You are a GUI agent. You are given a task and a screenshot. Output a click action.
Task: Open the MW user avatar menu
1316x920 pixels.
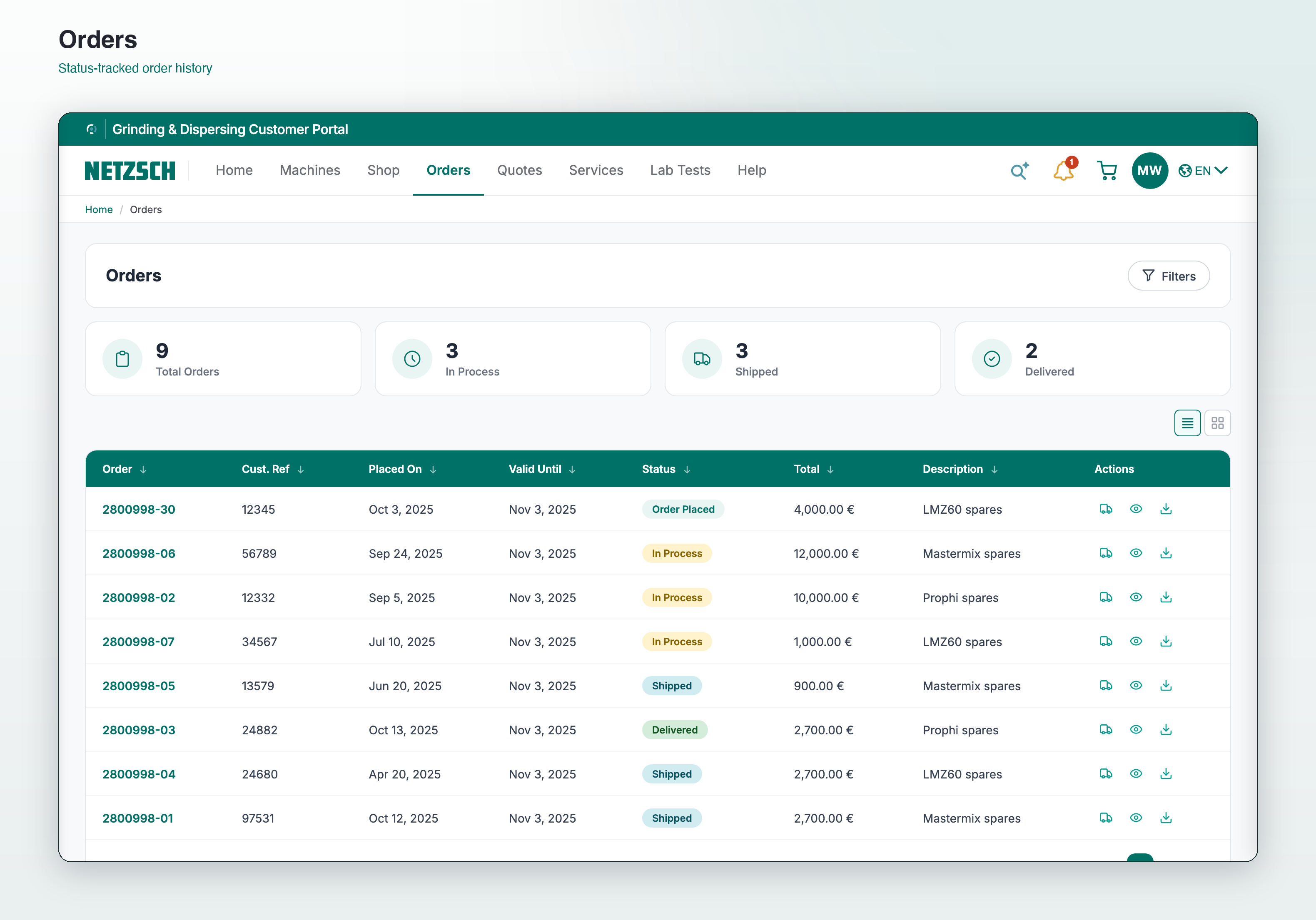click(1149, 171)
